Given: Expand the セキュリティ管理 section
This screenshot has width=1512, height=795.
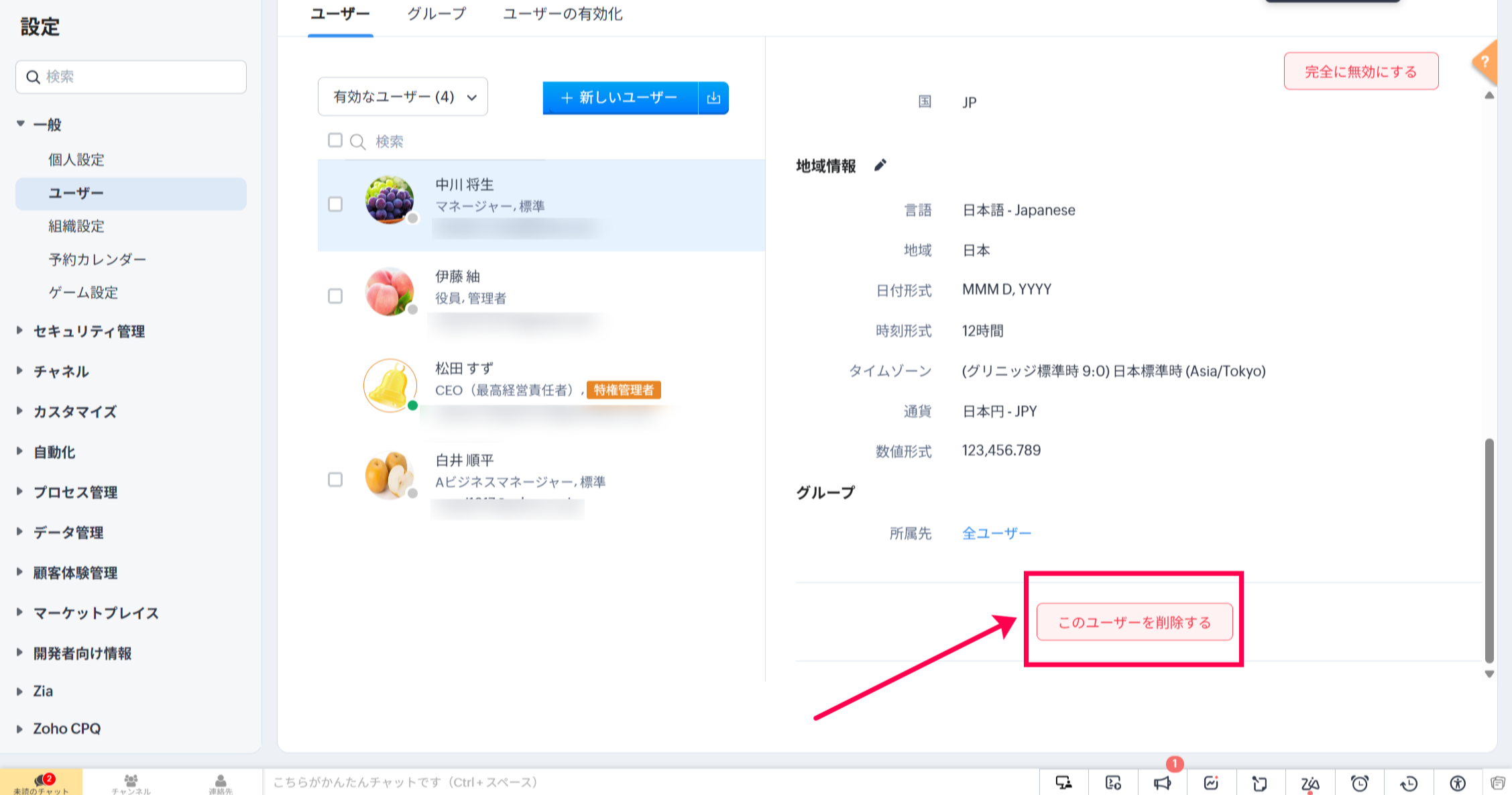Looking at the screenshot, I should pos(89,331).
